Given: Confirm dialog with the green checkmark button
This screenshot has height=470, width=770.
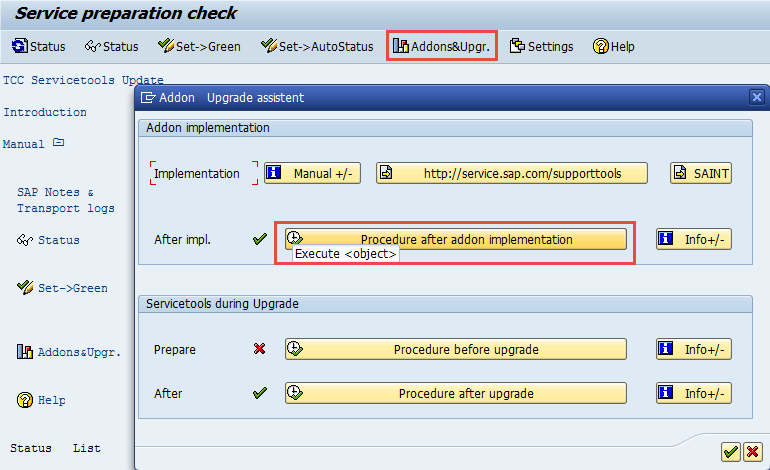Looking at the screenshot, I should [730, 451].
